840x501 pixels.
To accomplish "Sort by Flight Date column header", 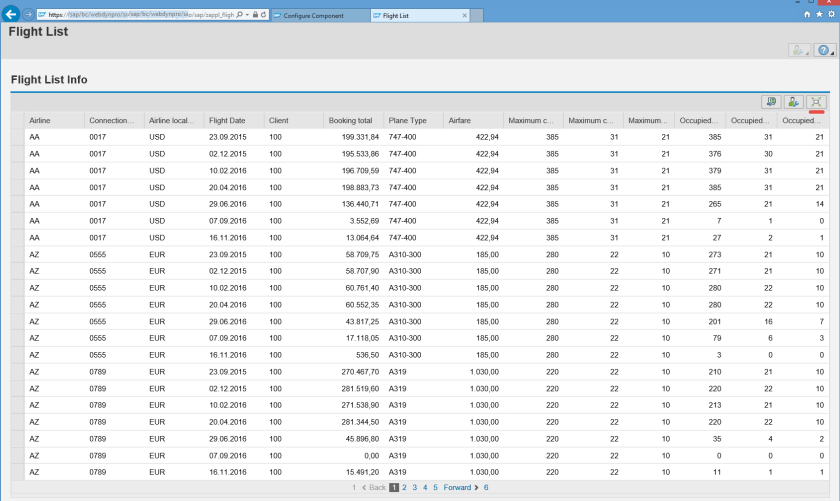I will point(227,120).
